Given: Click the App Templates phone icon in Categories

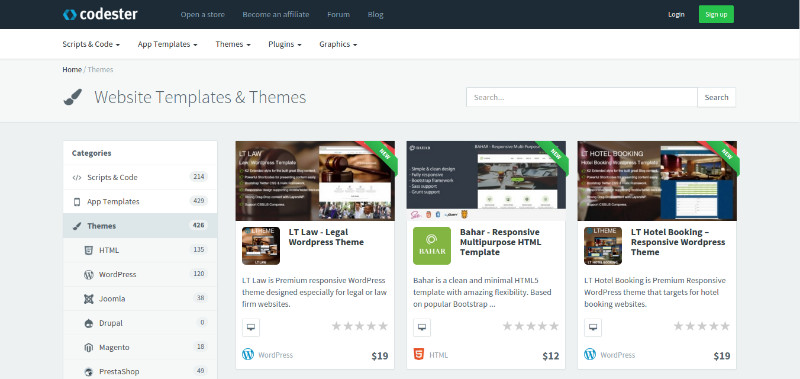Looking at the screenshot, I should click(77, 201).
